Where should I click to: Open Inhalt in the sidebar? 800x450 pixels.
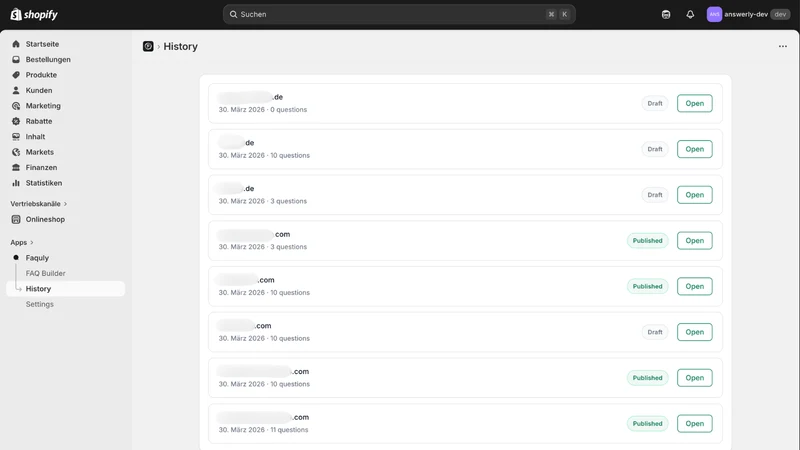pos(35,136)
